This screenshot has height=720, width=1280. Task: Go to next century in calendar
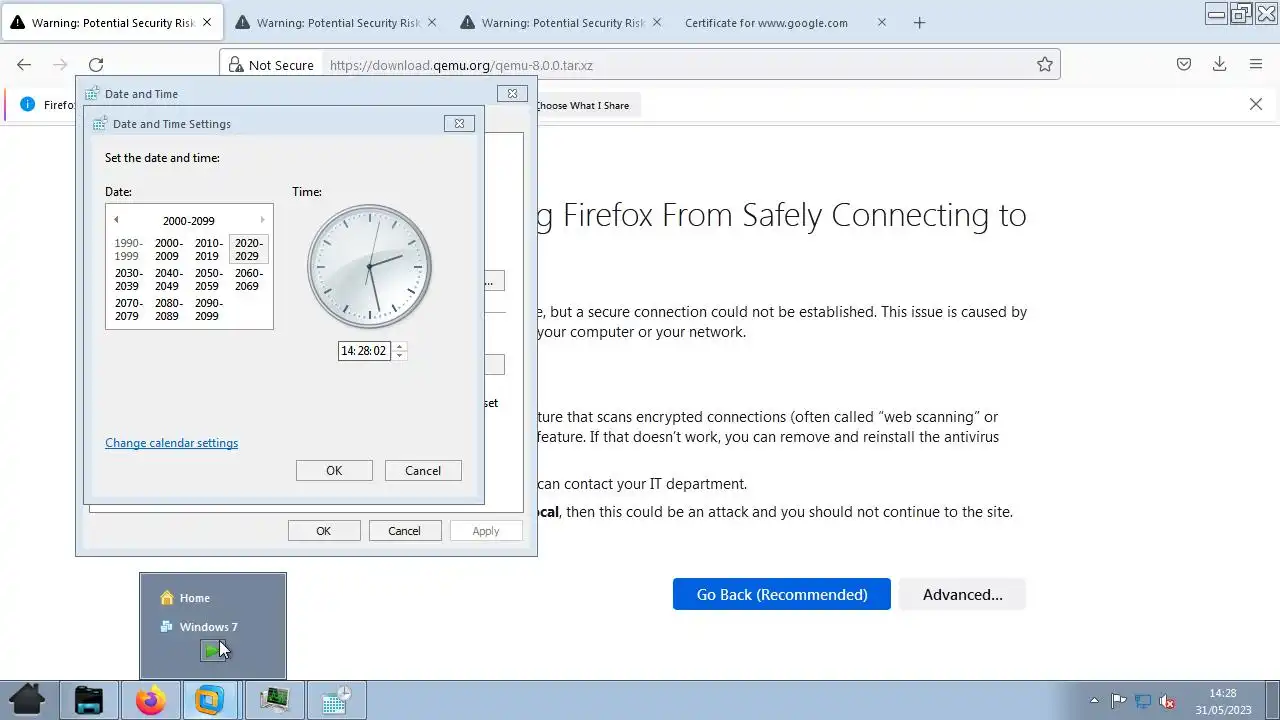point(262,220)
